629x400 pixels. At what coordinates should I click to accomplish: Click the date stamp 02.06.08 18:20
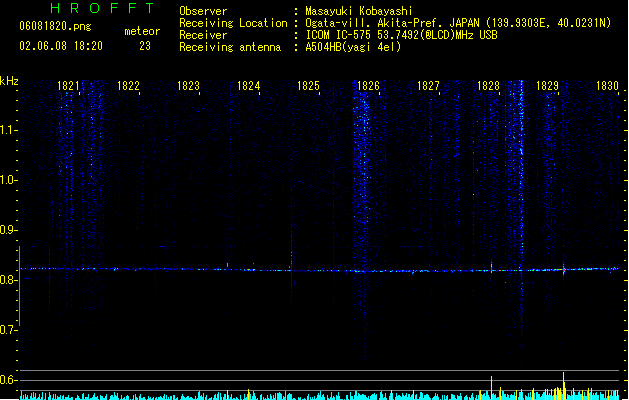61,46
